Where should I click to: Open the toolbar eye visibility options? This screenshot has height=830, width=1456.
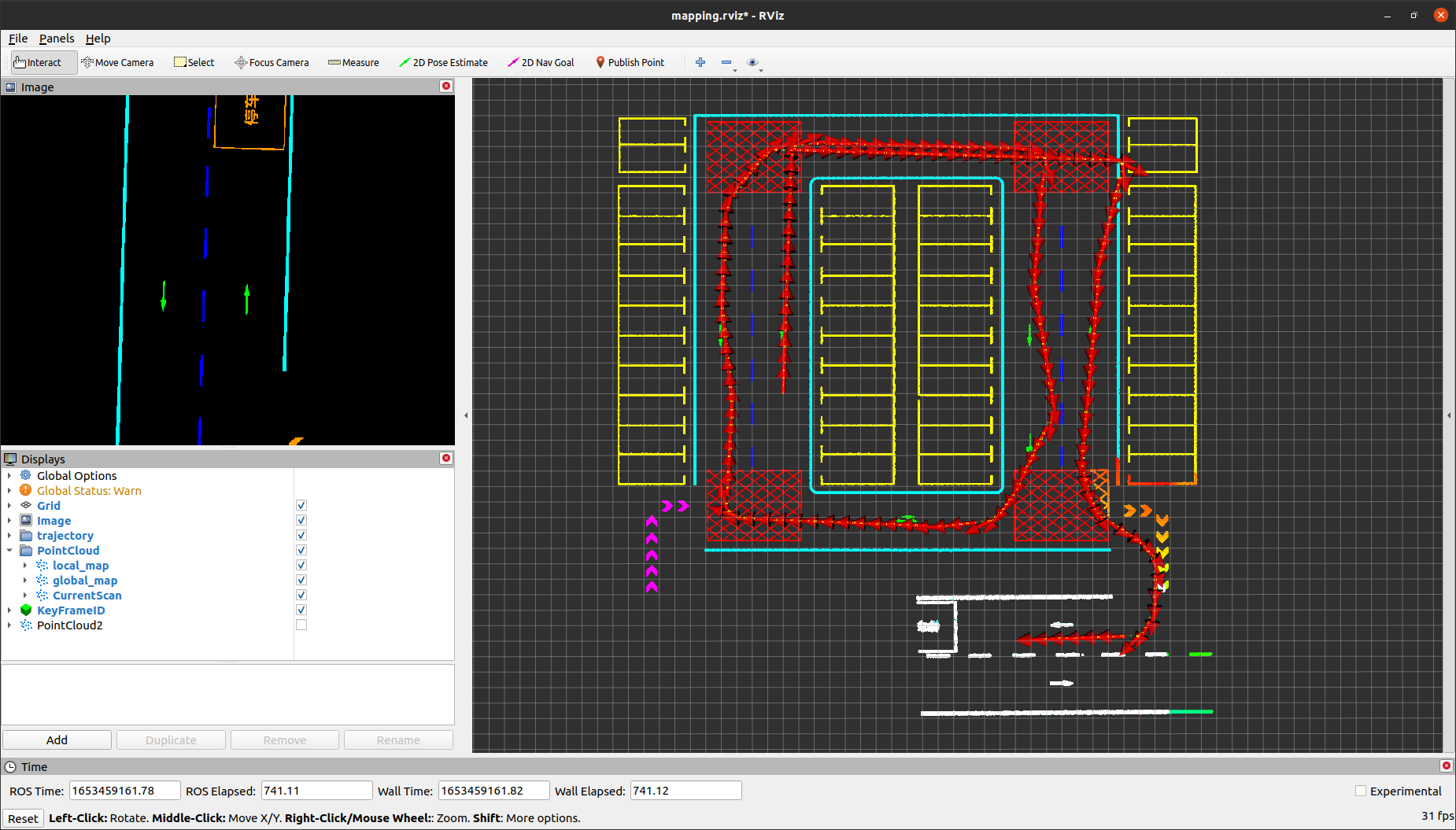point(752,62)
